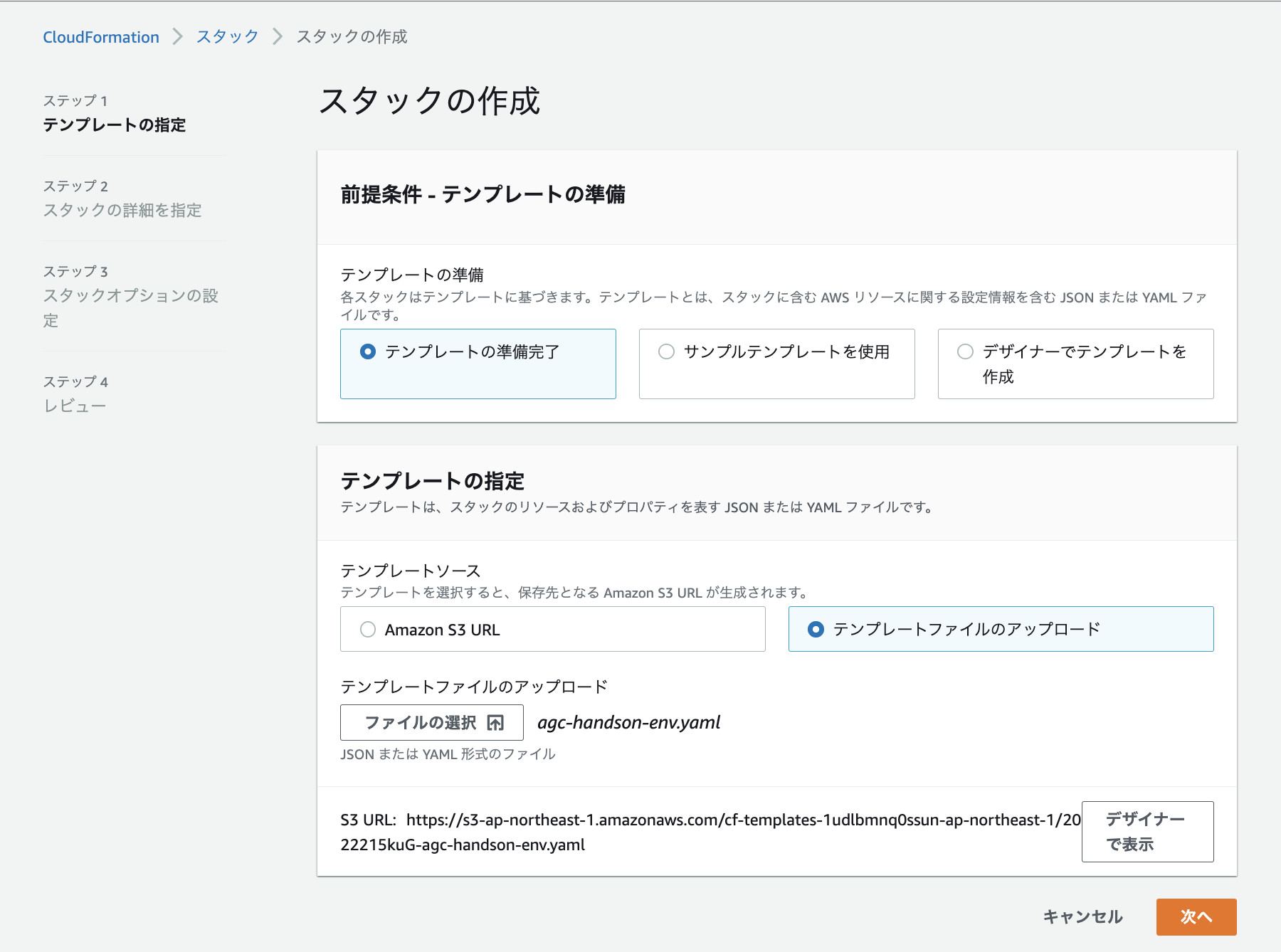This screenshot has height=952, width=1281.
Task: Click the テンプレートソース label
Action: tap(411, 571)
